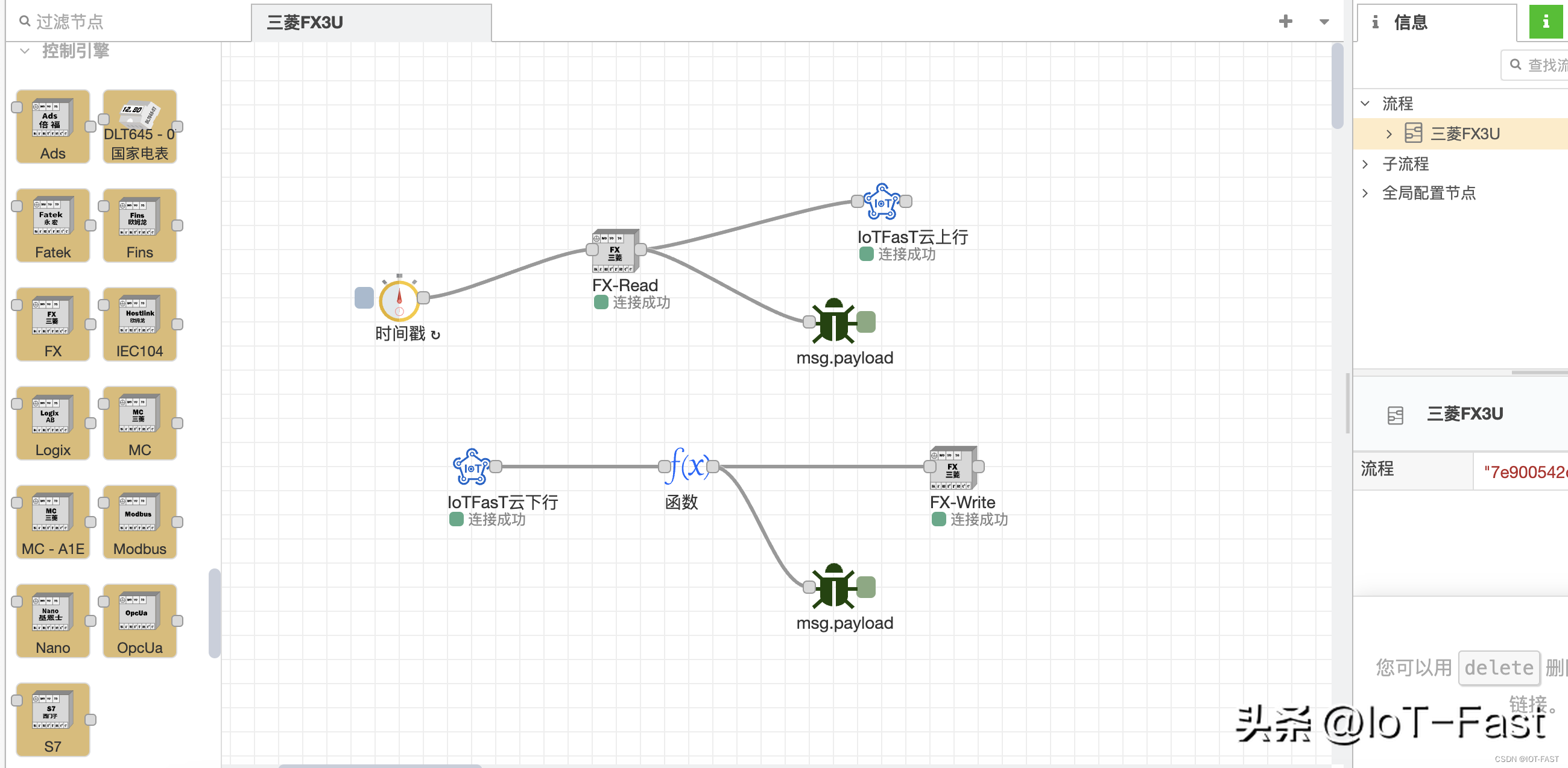The height and width of the screenshot is (768, 1568).
Task: Click the FX-Write node on canvas
Action: 953,467
